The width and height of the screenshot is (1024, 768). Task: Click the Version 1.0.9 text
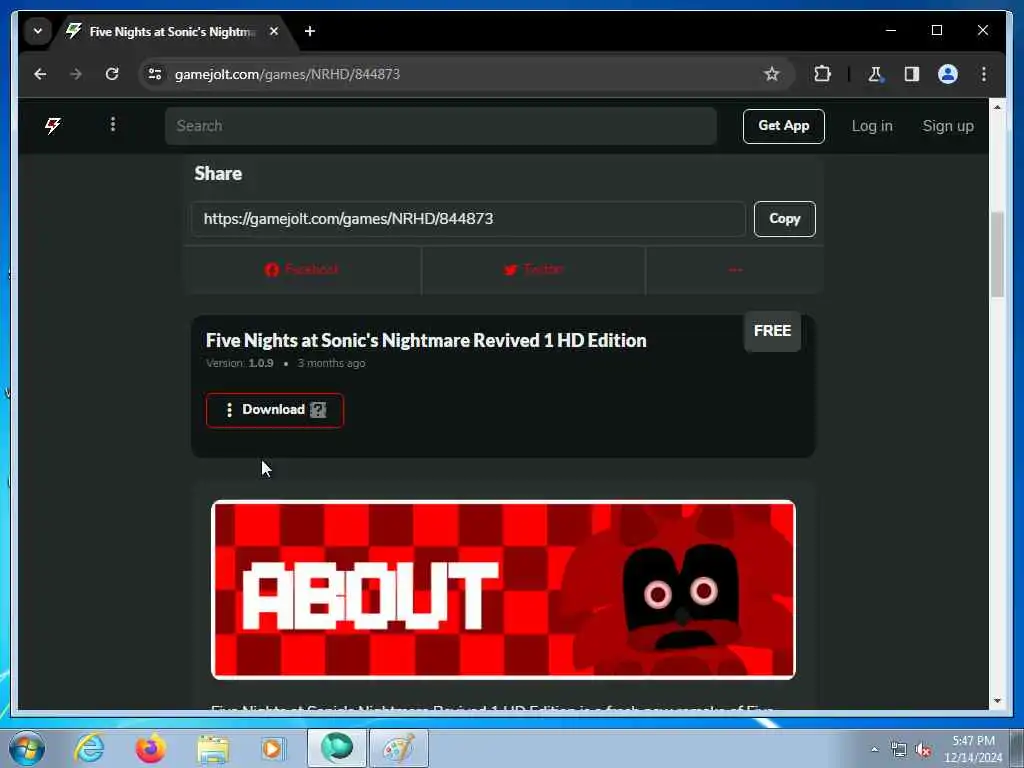[x=240, y=363]
